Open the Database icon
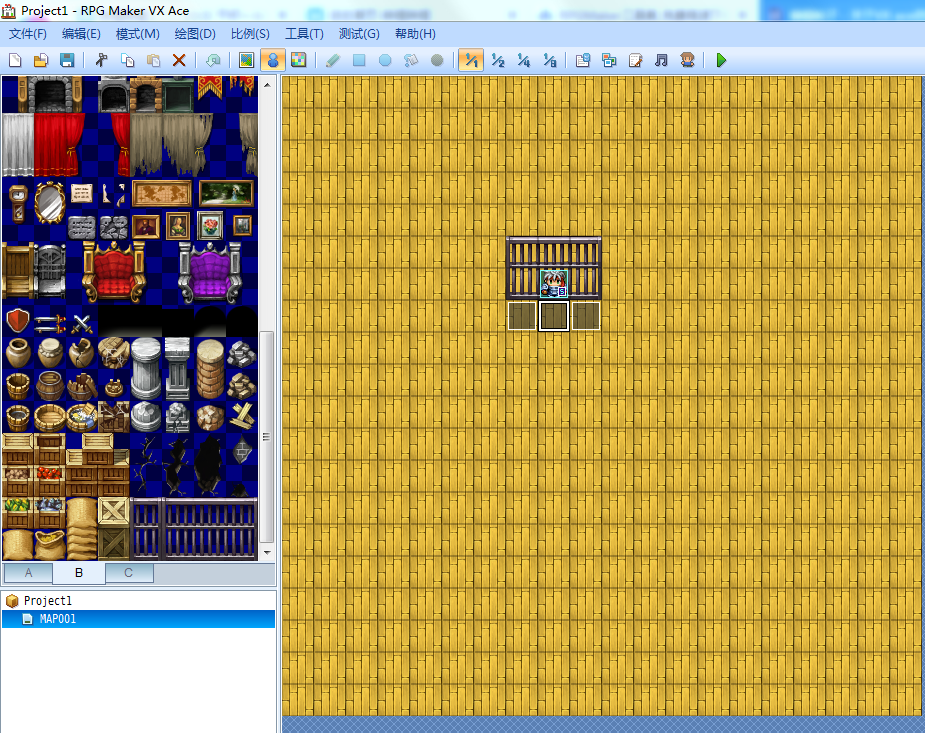925x733 pixels. tap(583, 60)
